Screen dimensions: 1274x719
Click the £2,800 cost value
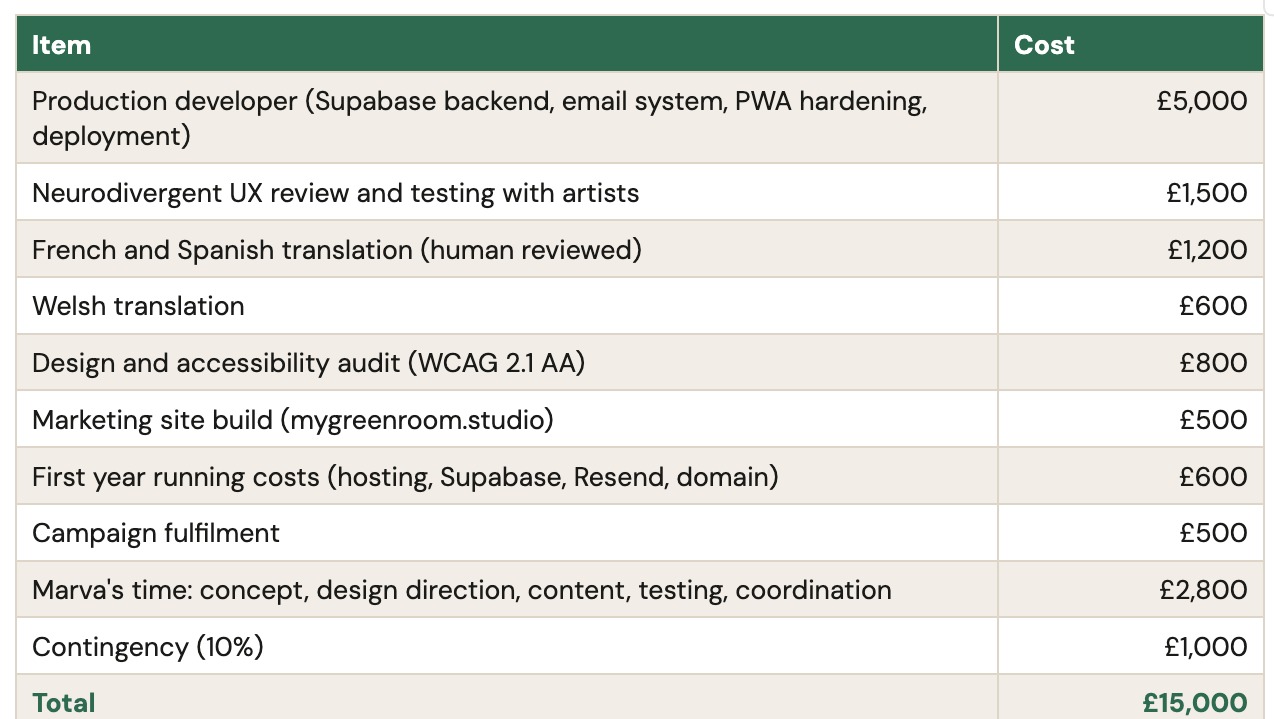(x=1203, y=590)
